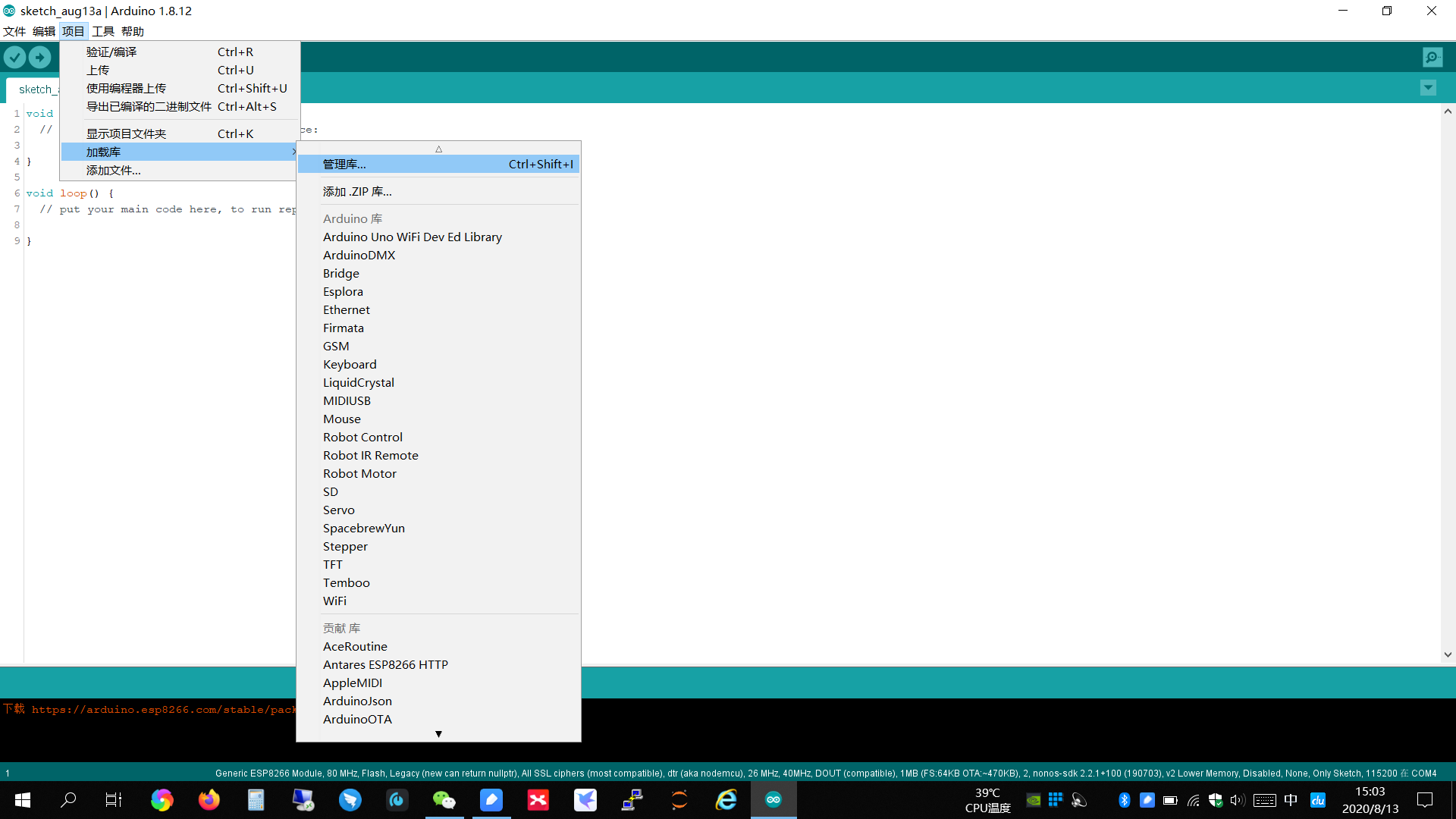Select the ArduinoJson library
This screenshot has height=819, width=1456.
click(x=357, y=701)
